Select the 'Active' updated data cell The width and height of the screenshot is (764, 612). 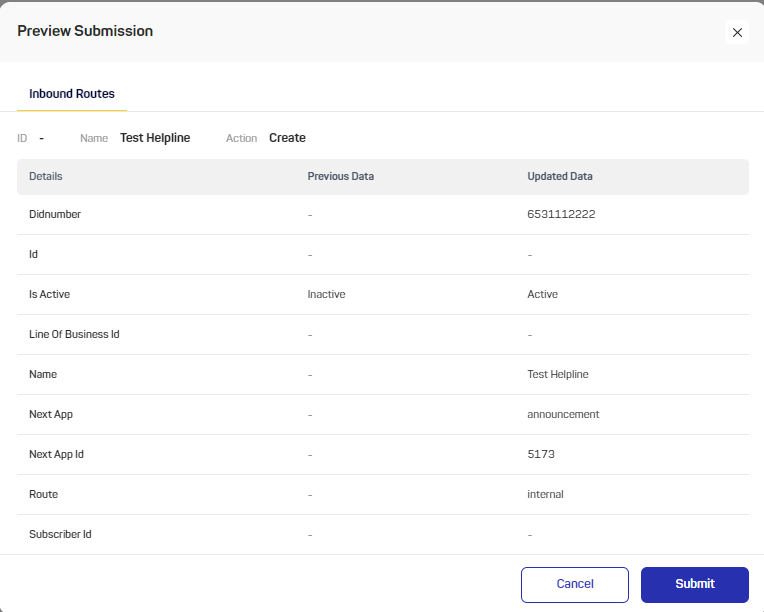542,294
